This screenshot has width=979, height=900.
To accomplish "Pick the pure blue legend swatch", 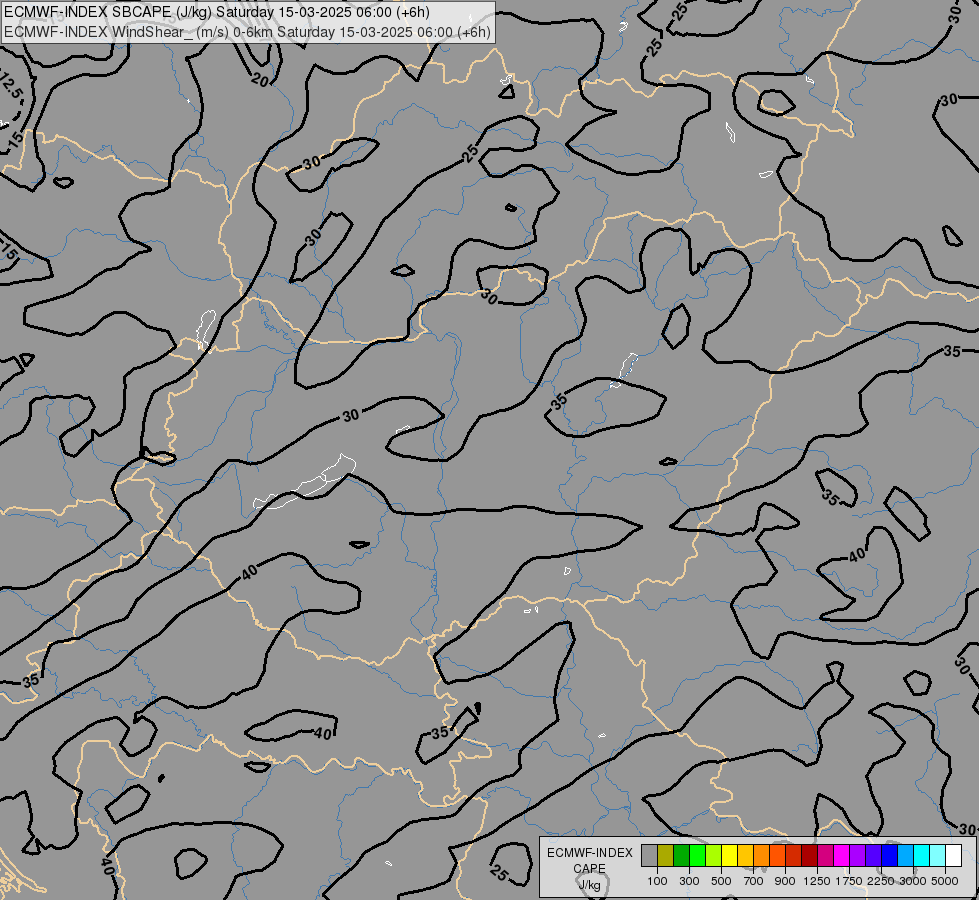I will [890, 855].
